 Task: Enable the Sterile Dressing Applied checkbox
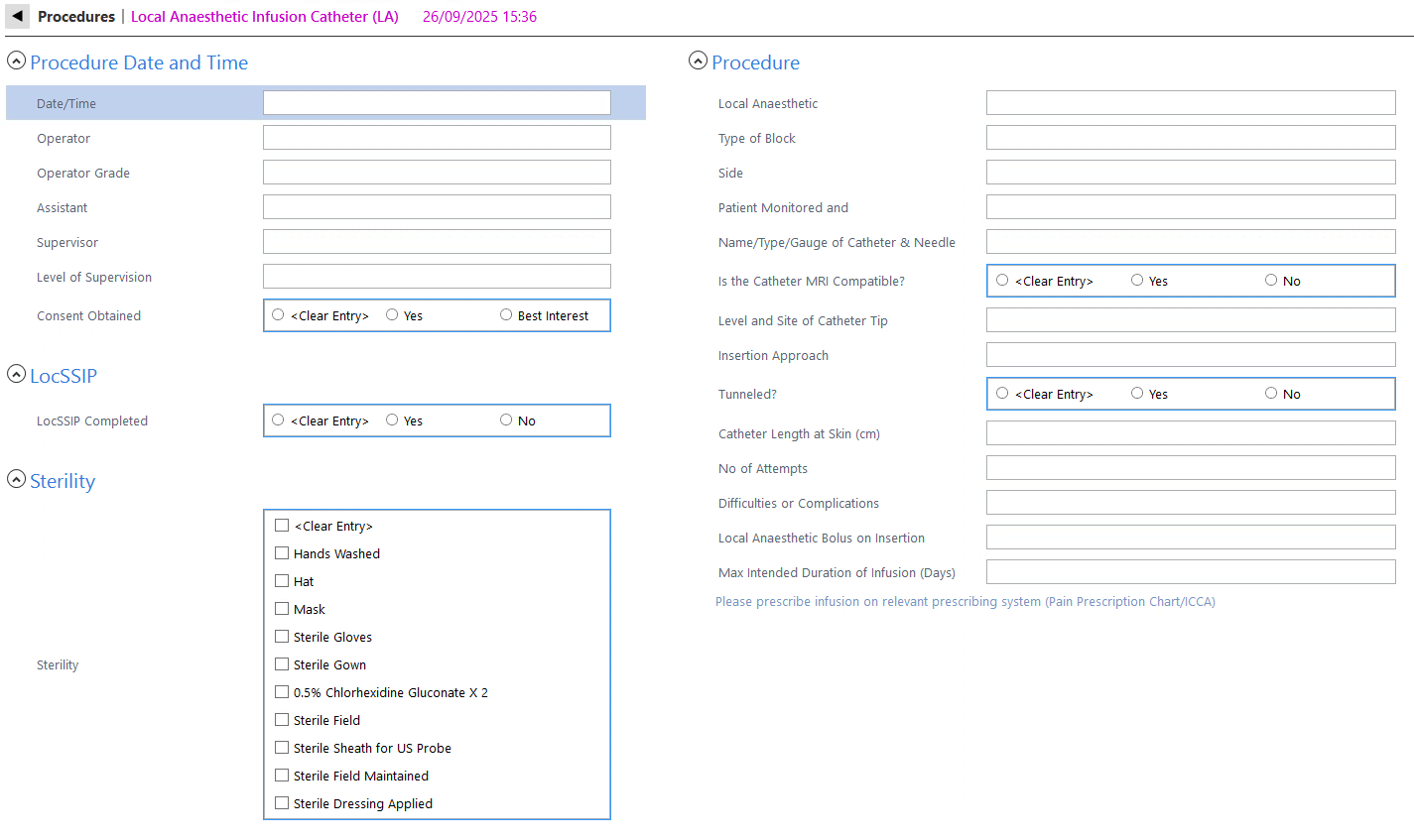[x=282, y=803]
